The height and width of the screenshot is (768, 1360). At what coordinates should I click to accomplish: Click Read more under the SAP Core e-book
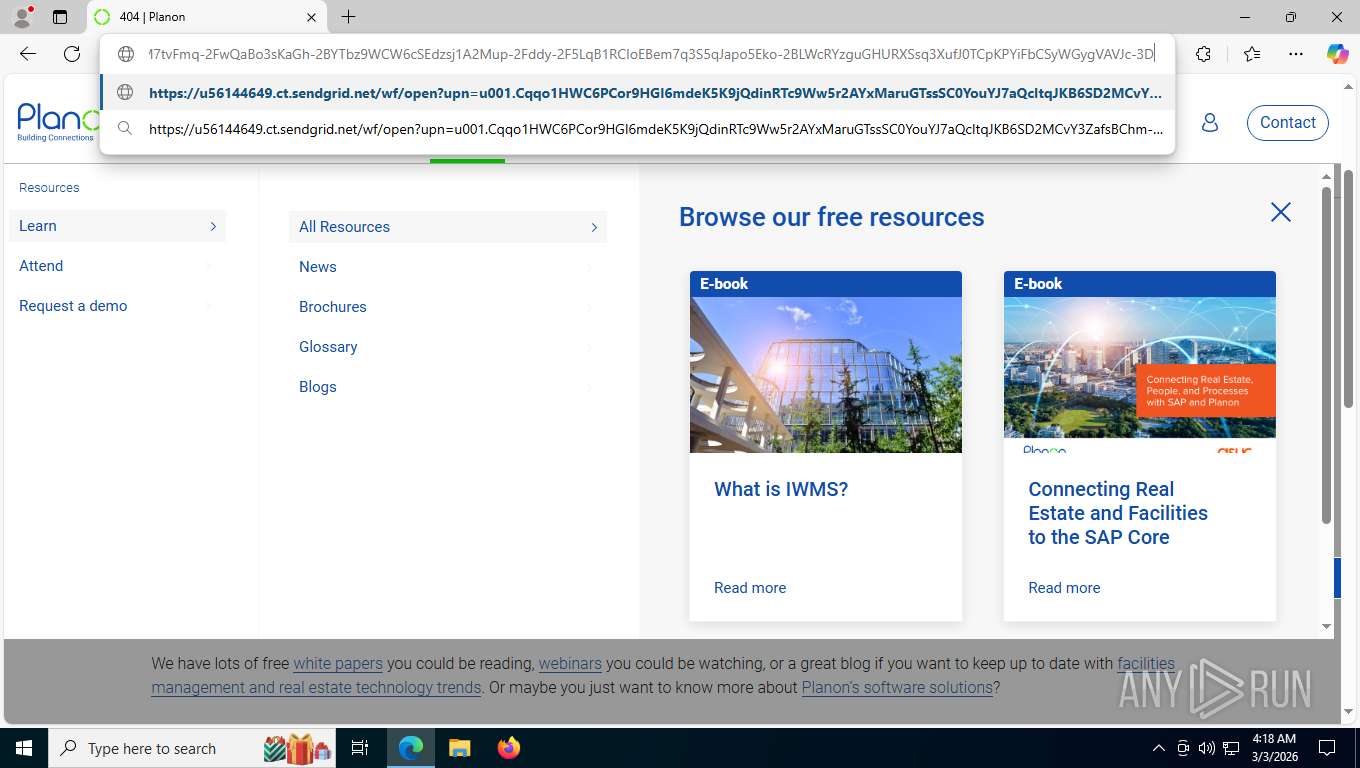[x=1064, y=588]
